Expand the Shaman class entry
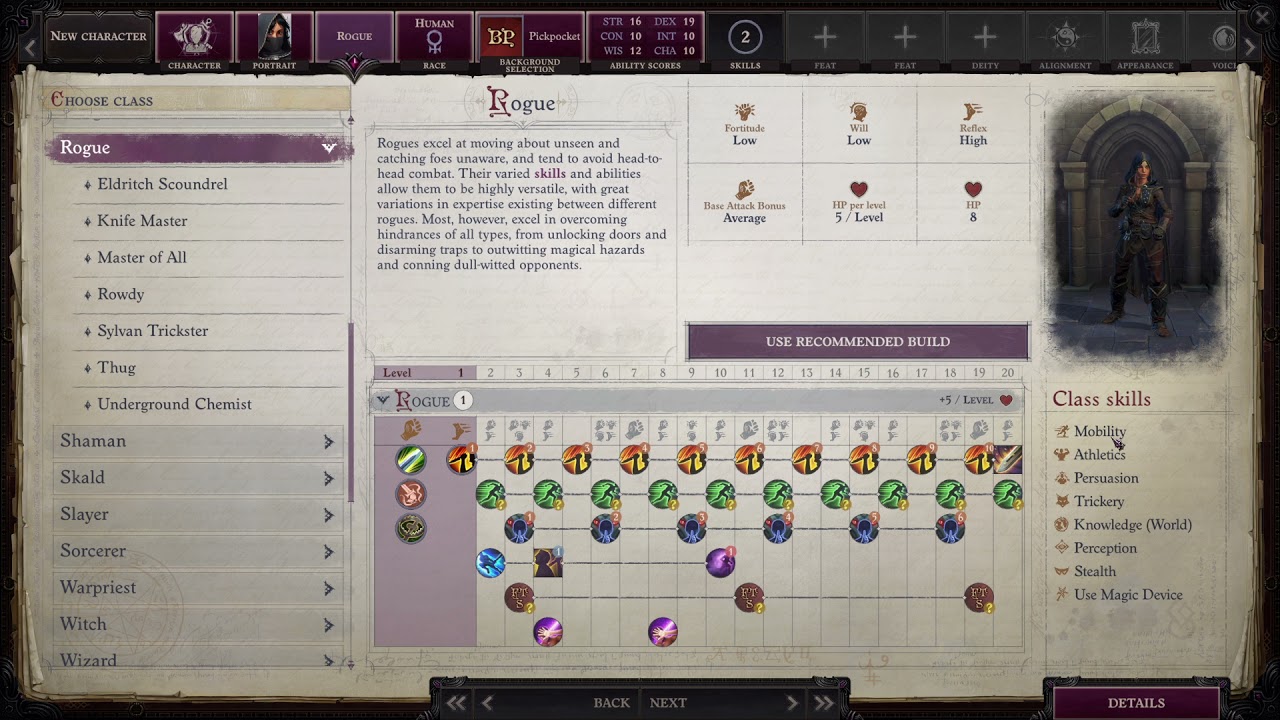 tap(198, 441)
